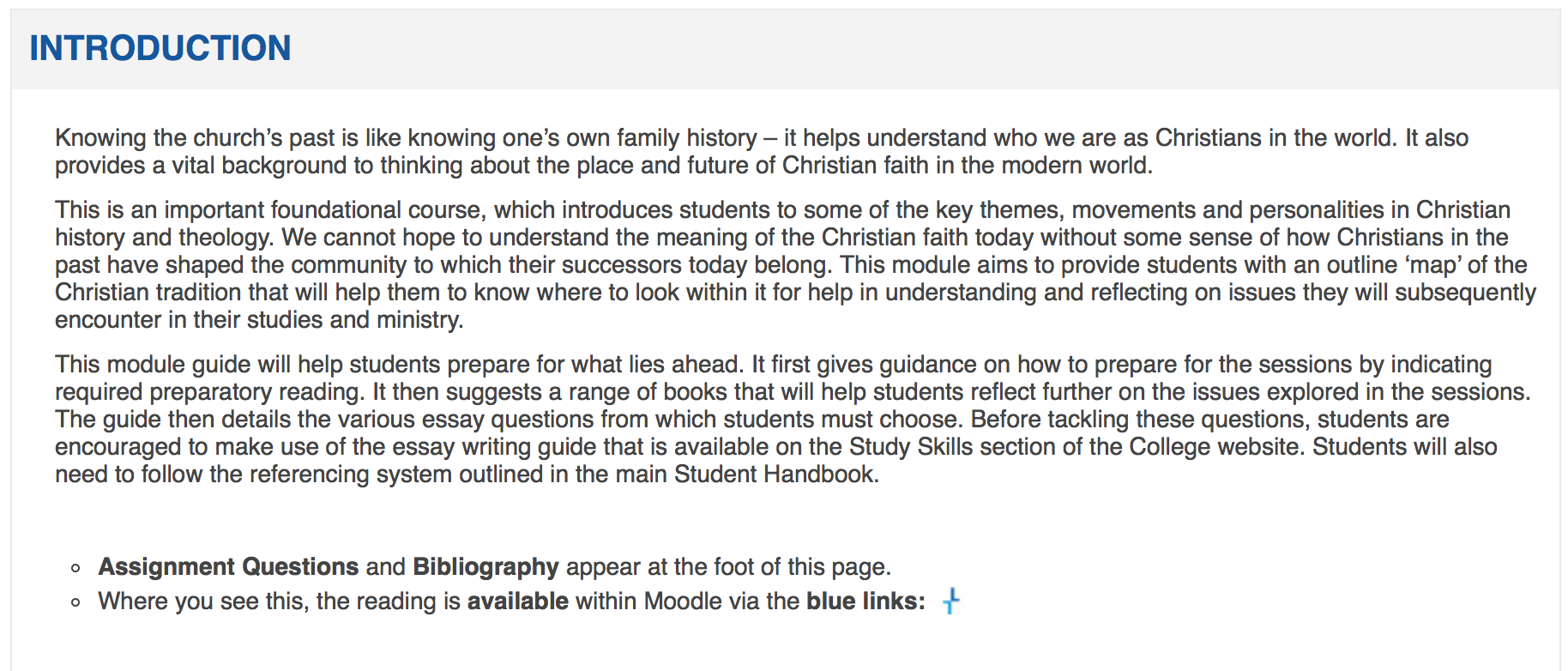
Task: Click the phrase 'foot of this page'
Action: (802, 566)
